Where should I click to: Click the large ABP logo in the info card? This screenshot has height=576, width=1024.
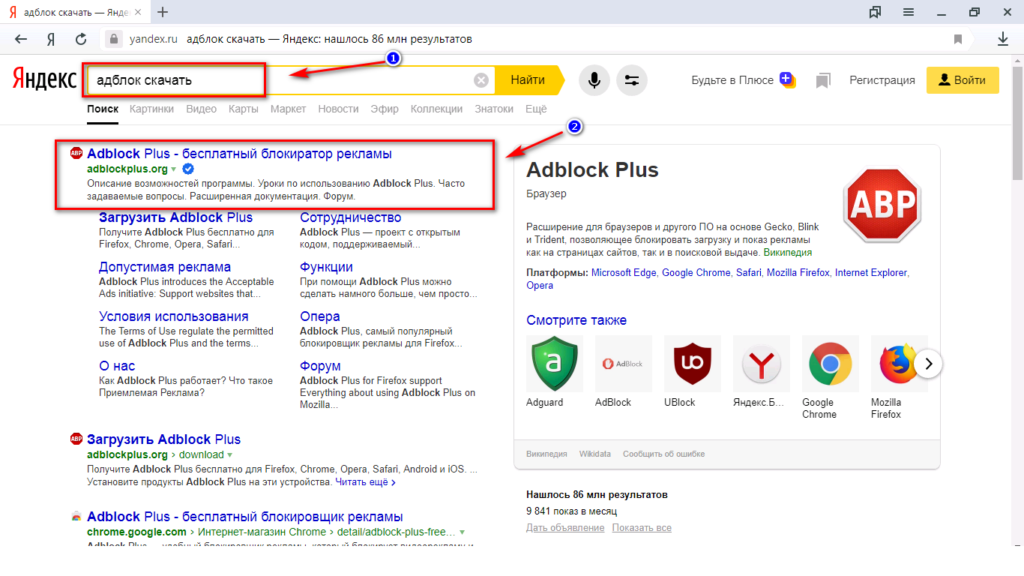pyautogui.click(x=882, y=204)
